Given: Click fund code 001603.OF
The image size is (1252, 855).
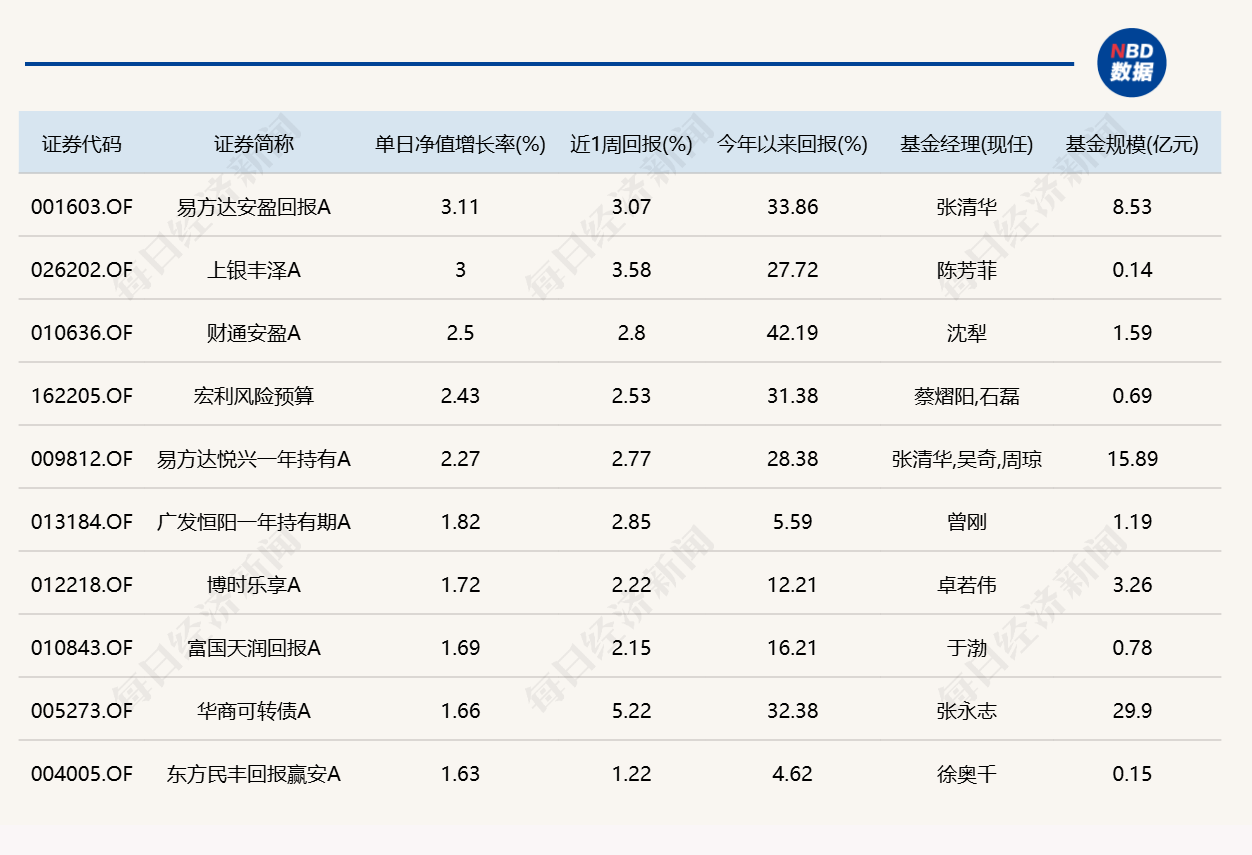Looking at the screenshot, I should (81, 207).
